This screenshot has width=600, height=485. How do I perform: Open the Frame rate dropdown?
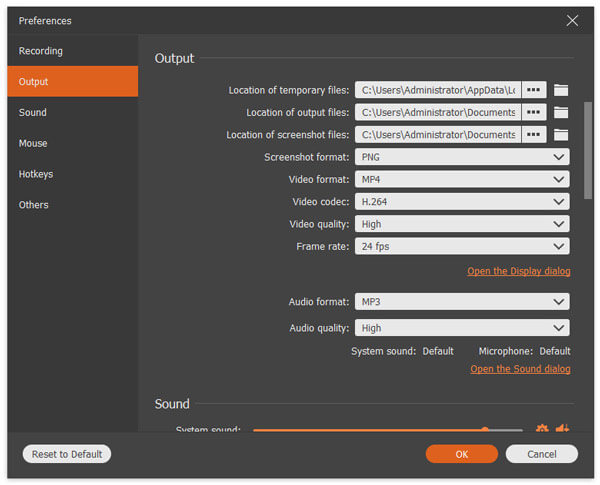[462, 246]
